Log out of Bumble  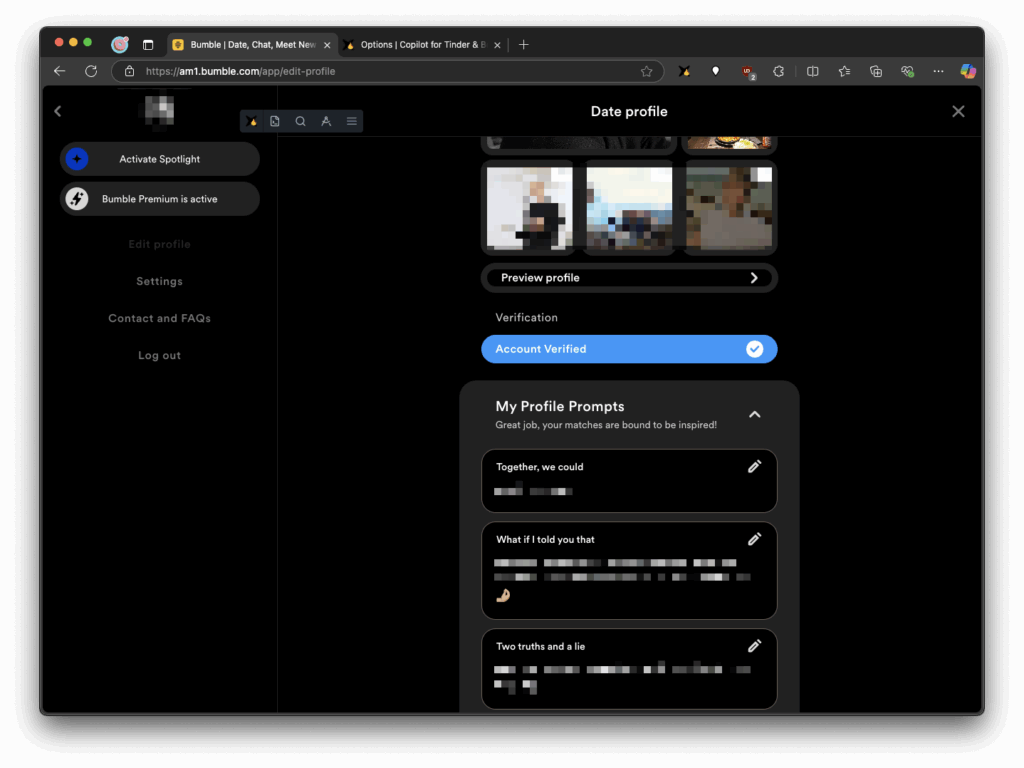[159, 355]
